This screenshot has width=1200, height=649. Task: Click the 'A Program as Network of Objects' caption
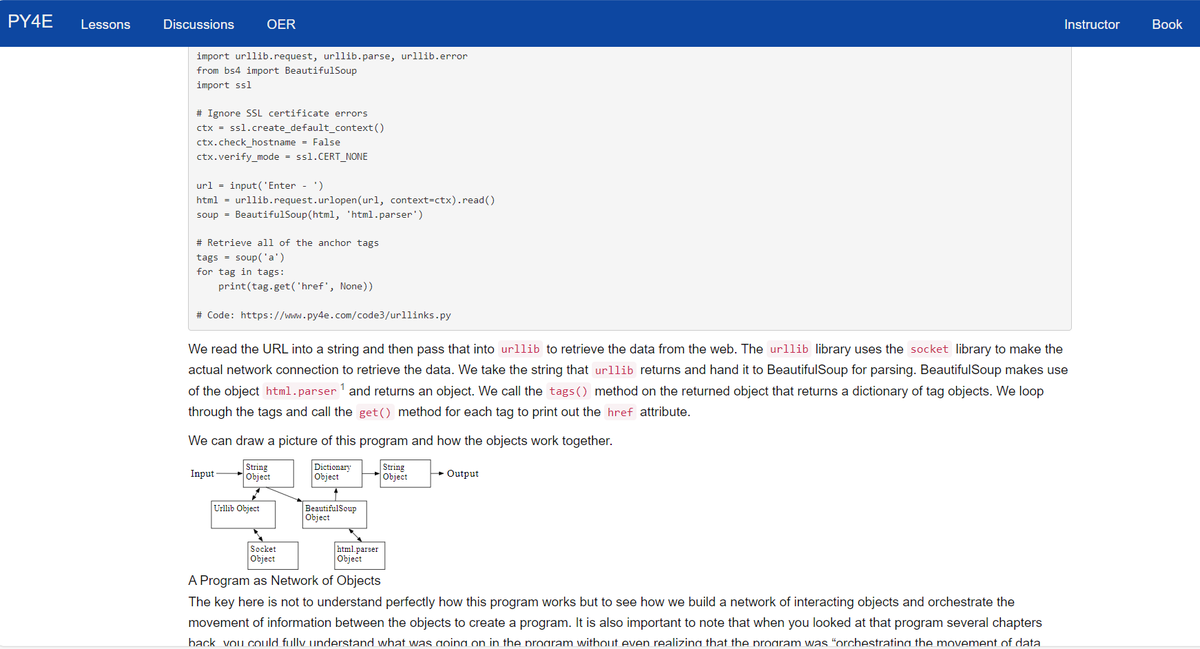click(x=284, y=580)
